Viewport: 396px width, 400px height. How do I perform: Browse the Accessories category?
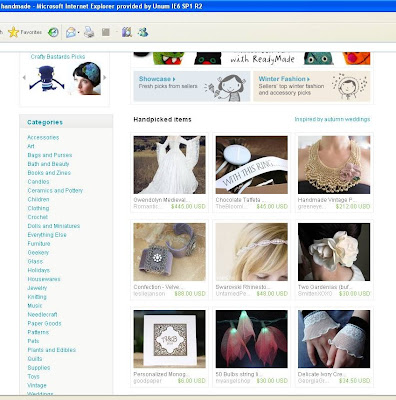[x=43, y=137]
